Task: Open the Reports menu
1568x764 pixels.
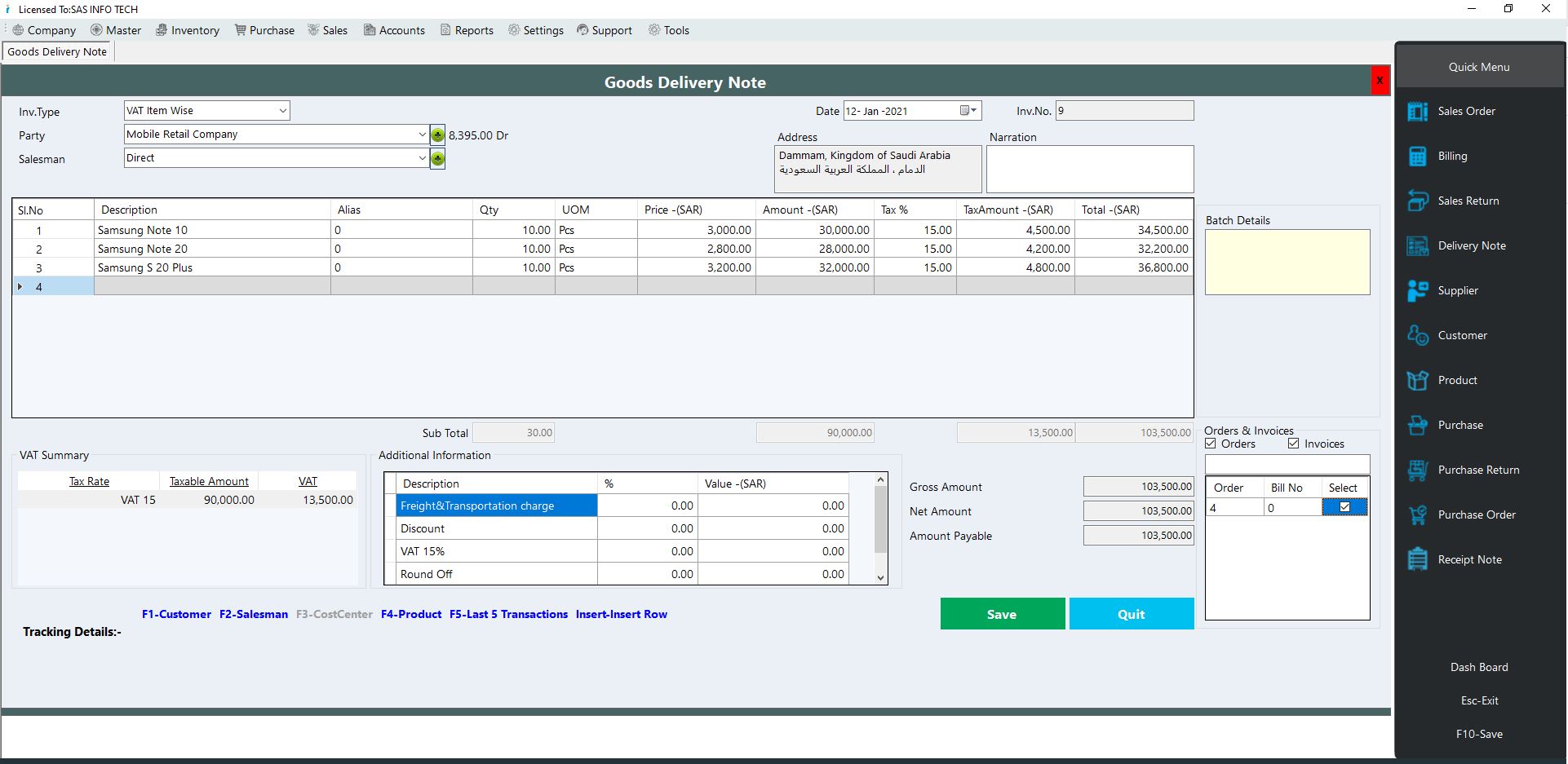Action: pos(467,30)
